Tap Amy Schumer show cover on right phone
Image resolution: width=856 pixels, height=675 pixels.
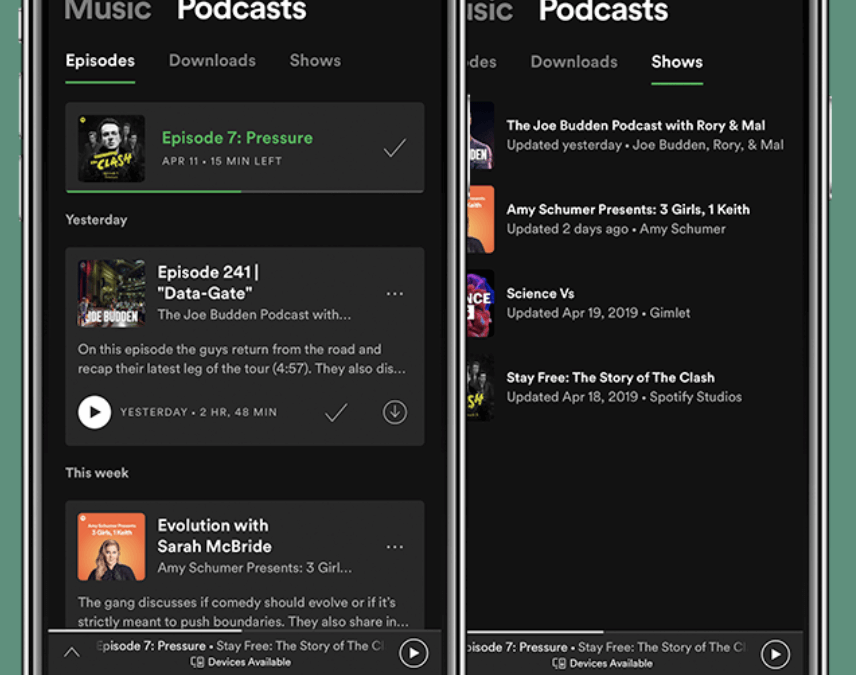[x=481, y=220]
